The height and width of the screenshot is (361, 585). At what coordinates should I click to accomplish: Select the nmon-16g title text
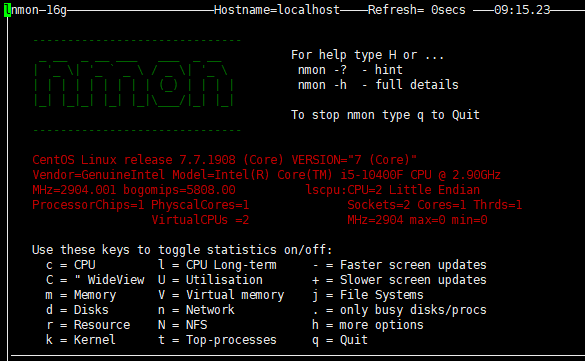coord(39,10)
